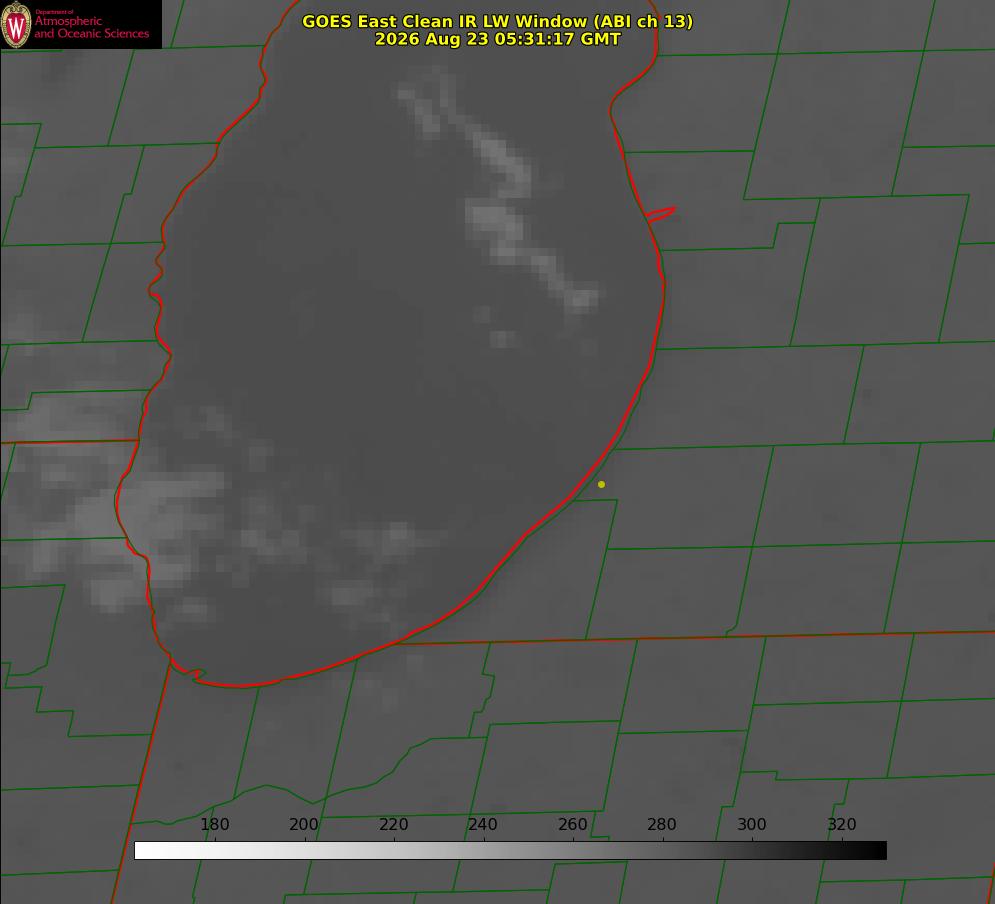995x904 pixels.
Task: Select the 180 colorbar label
Action: click(214, 824)
